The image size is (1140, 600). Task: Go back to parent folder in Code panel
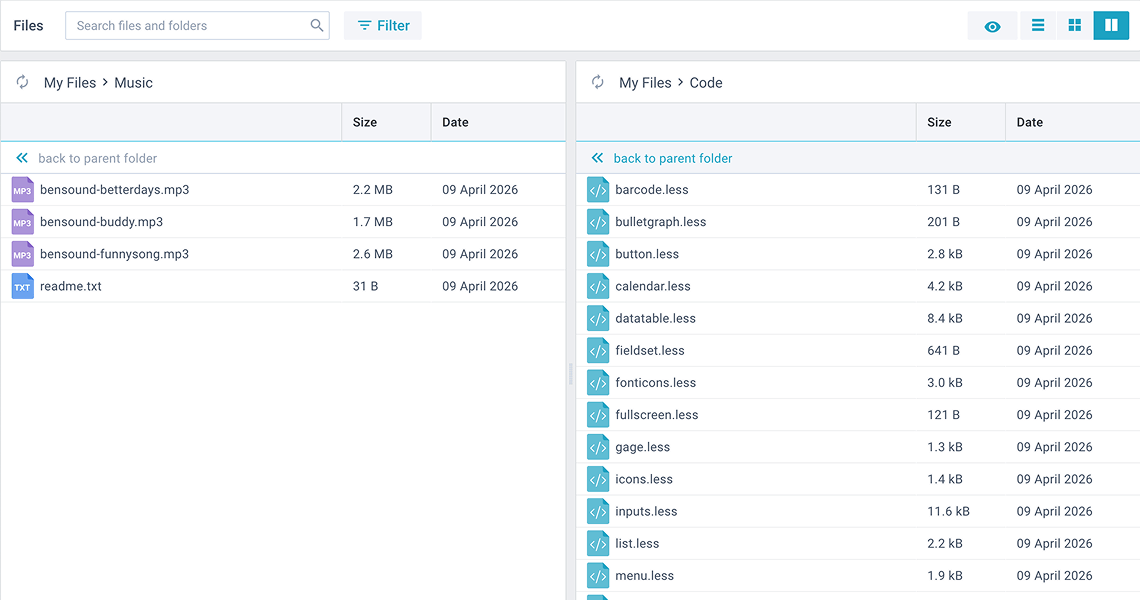pyautogui.click(x=672, y=158)
